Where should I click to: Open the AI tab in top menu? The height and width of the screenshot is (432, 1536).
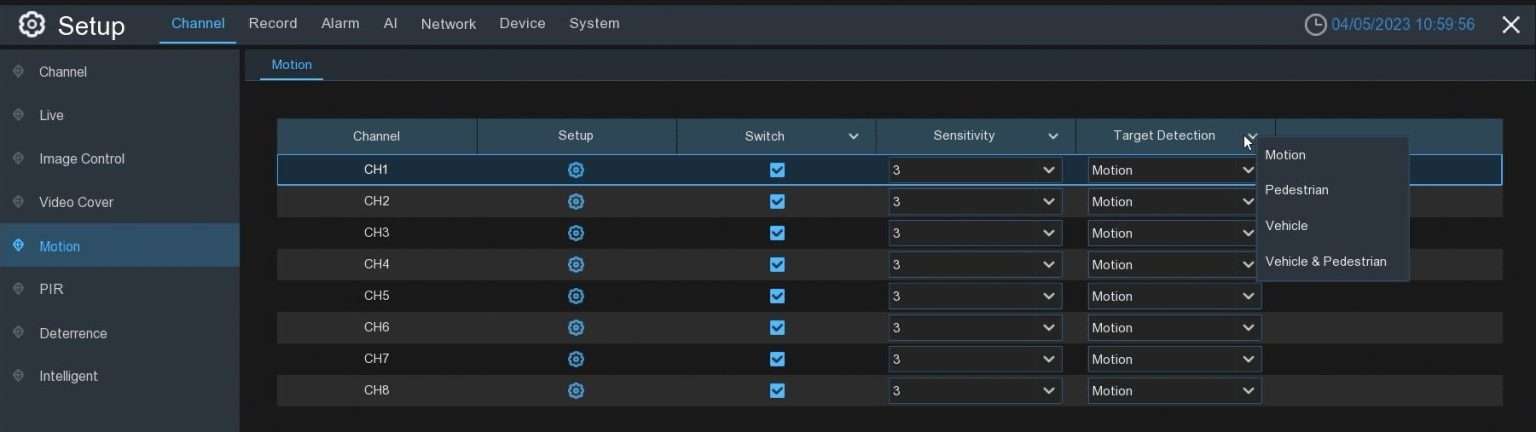390,24
